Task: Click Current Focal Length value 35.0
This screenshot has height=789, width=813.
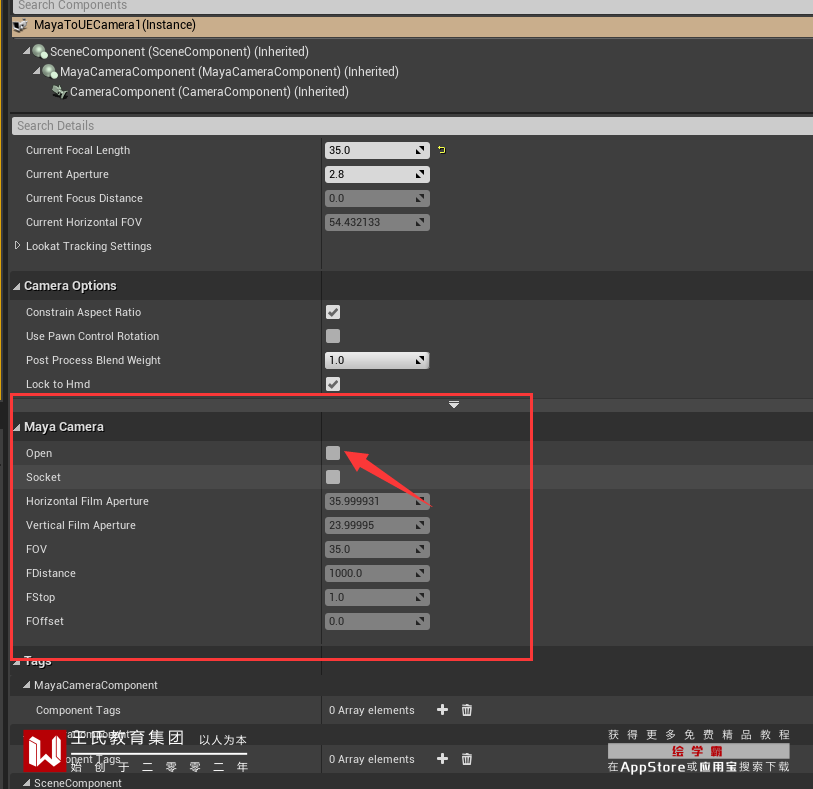Action: coord(377,150)
